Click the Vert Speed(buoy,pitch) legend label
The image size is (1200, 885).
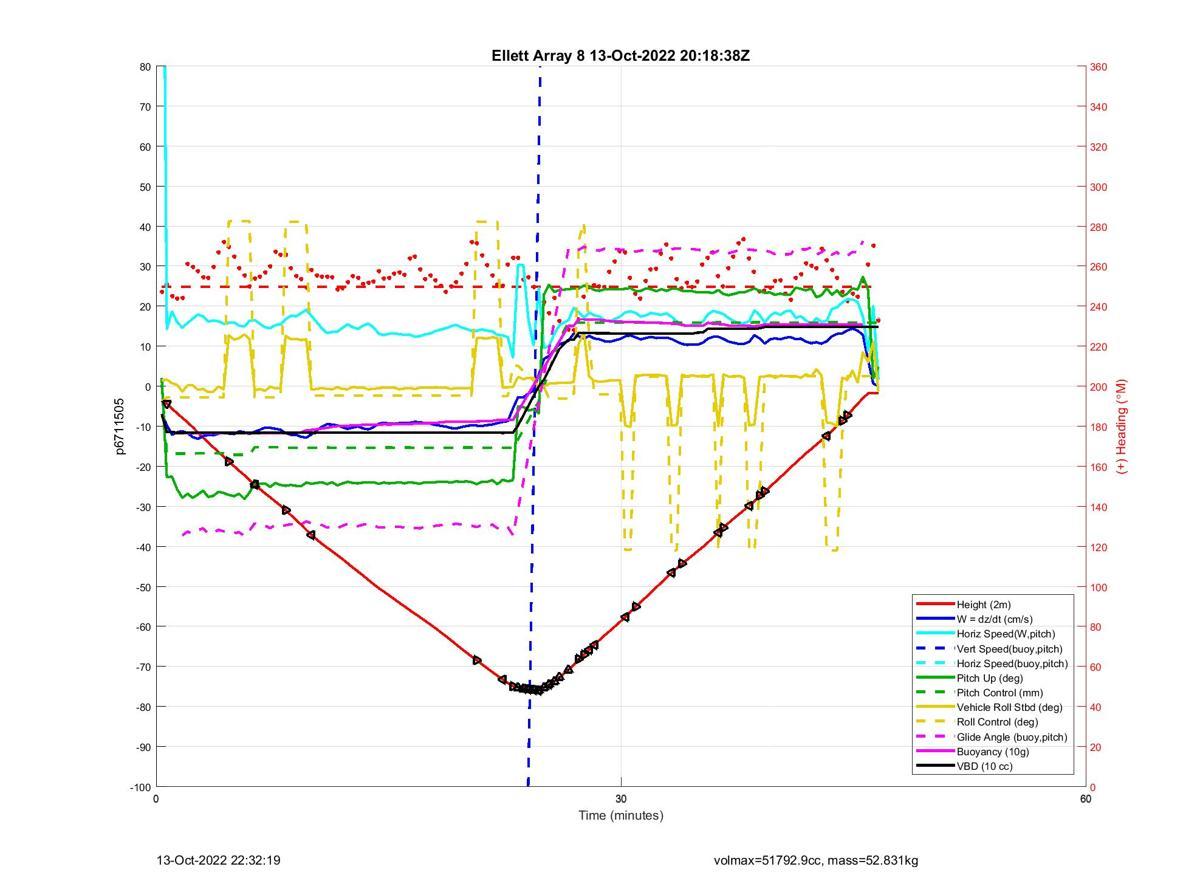[1011, 648]
